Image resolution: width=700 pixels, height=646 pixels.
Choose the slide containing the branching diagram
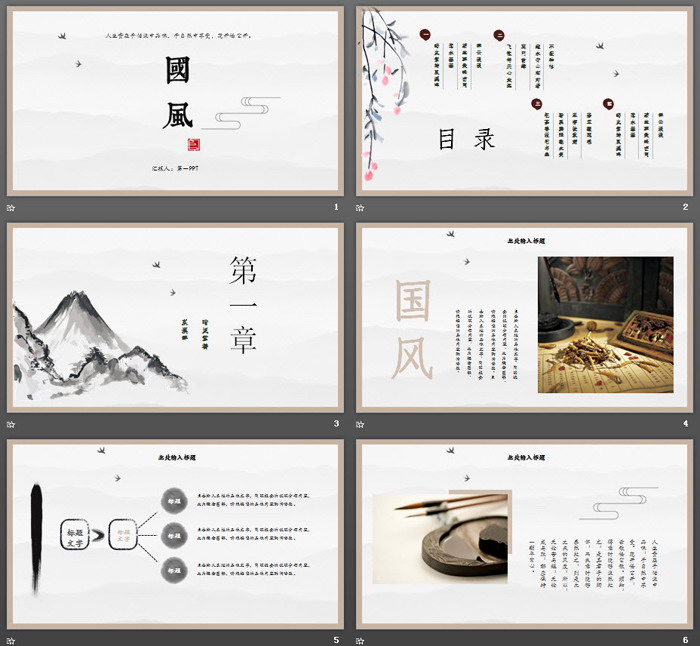175,533
